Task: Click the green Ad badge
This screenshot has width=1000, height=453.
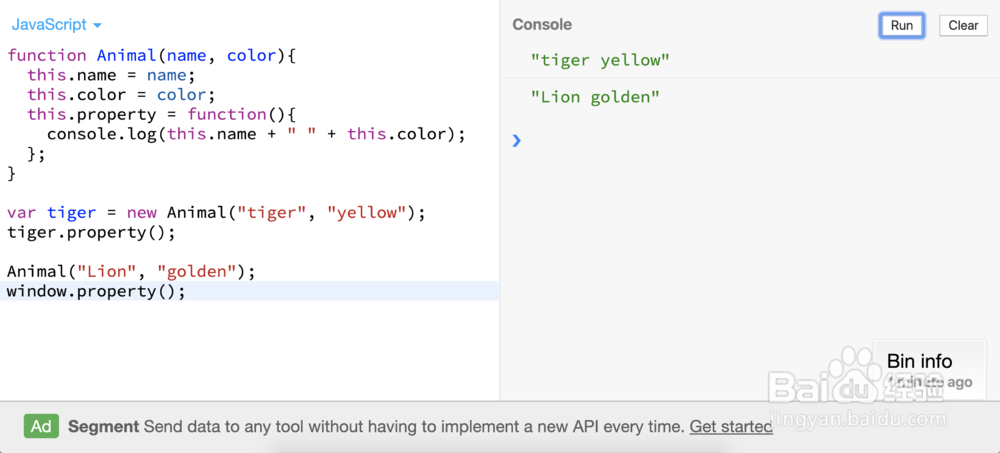Action: 41,426
